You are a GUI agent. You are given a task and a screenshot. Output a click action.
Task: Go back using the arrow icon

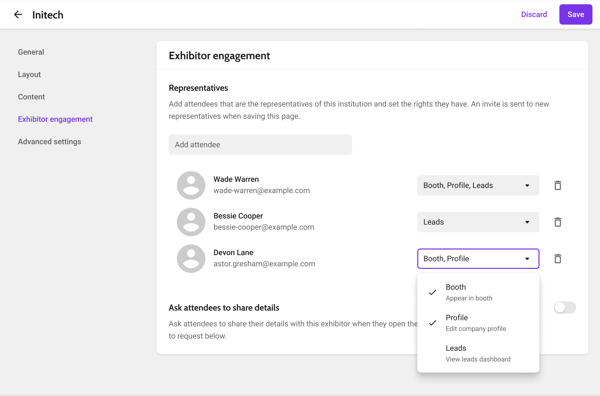click(18, 15)
